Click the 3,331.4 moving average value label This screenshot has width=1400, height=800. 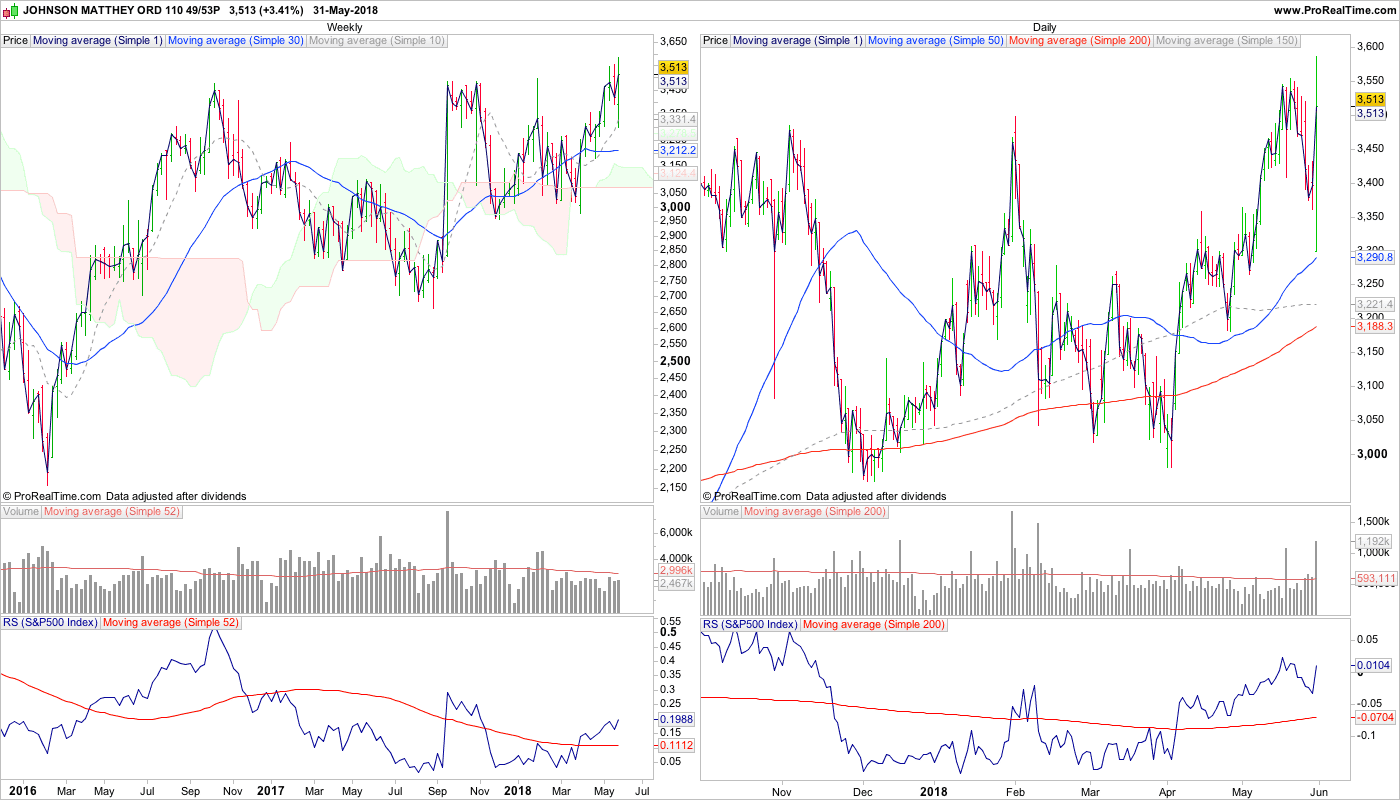click(x=677, y=119)
